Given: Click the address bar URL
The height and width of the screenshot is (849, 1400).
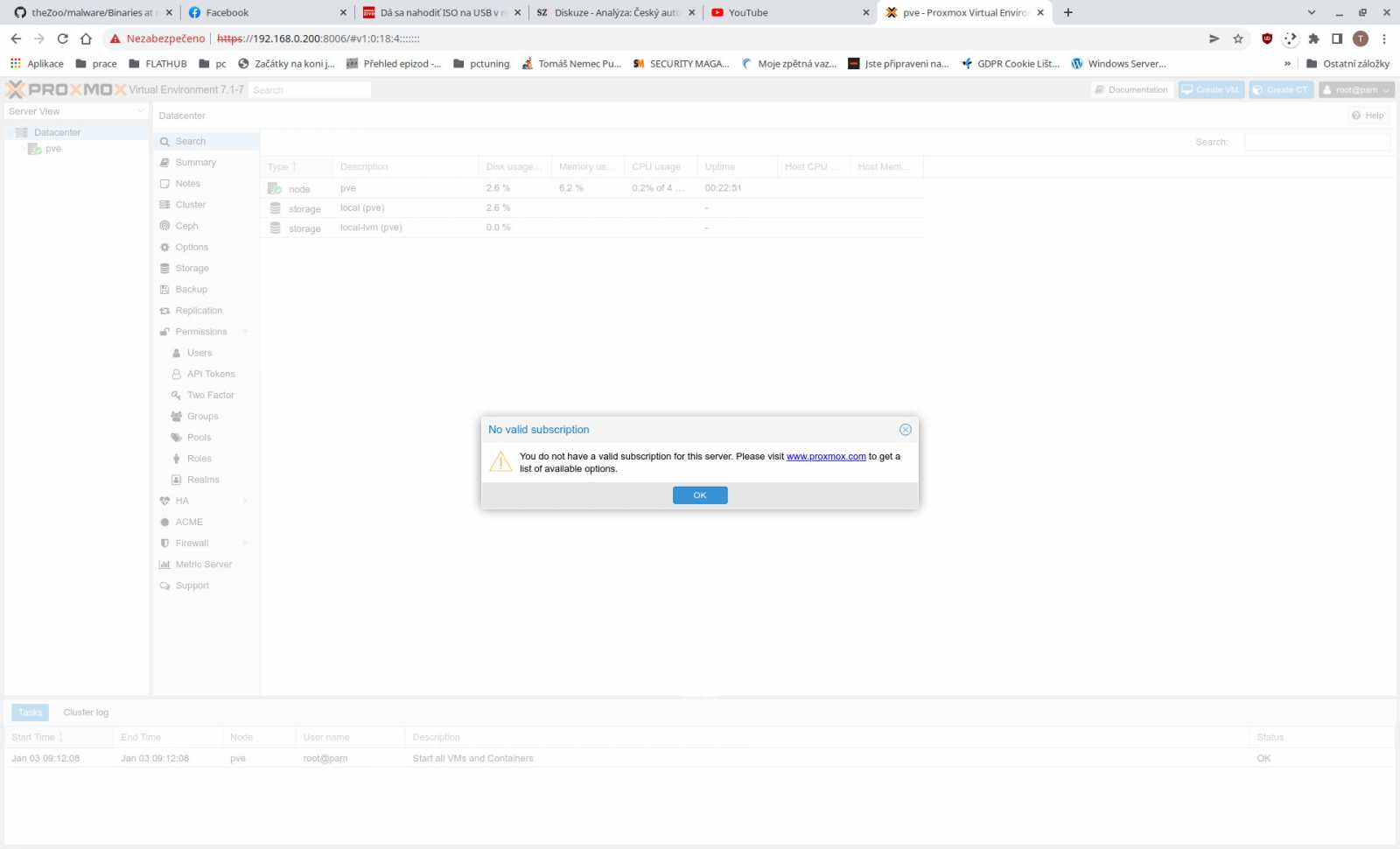Looking at the screenshot, I should (318, 39).
